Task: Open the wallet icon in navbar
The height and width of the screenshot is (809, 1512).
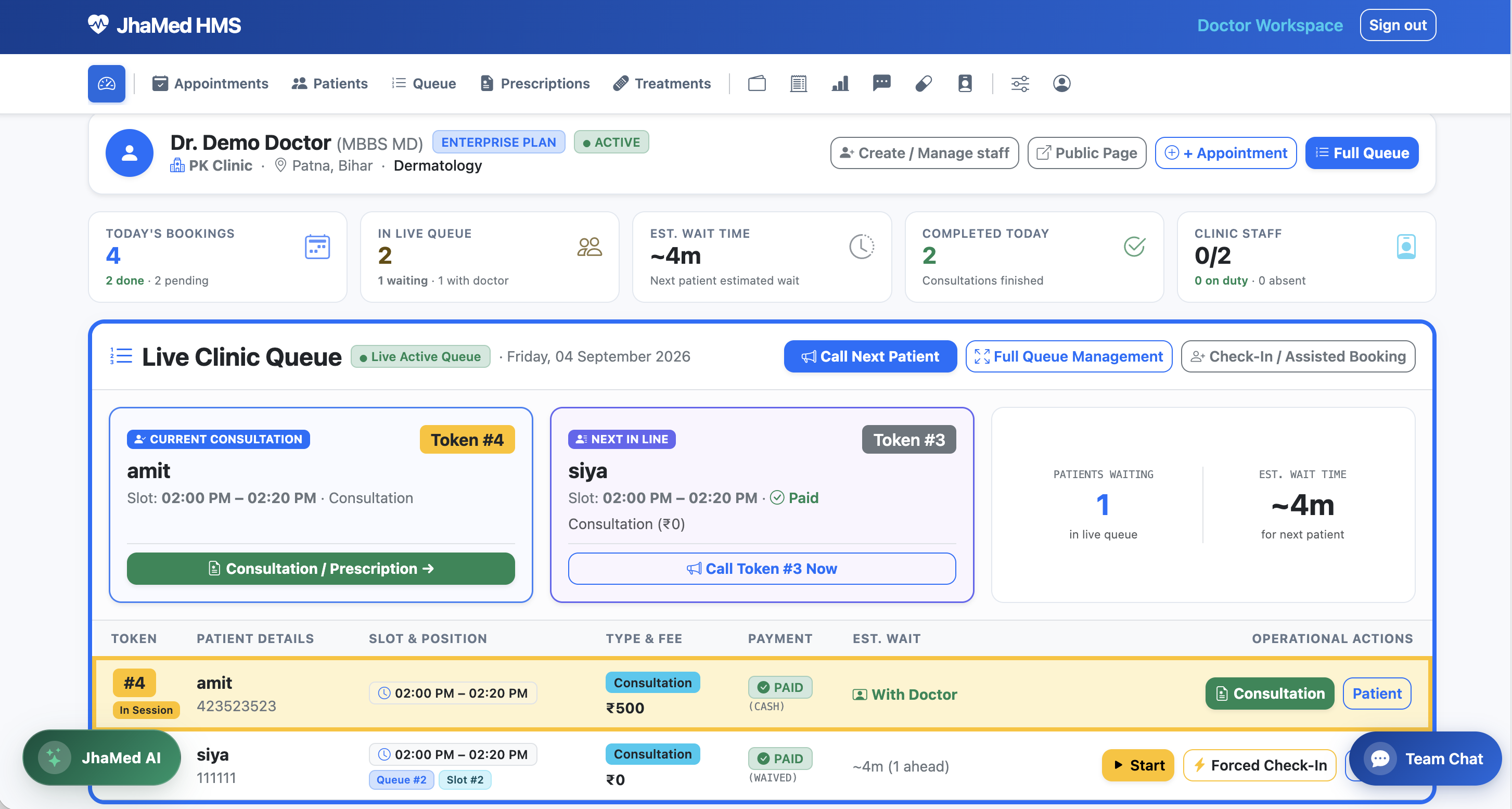Action: pyautogui.click(x=757, y=83)
